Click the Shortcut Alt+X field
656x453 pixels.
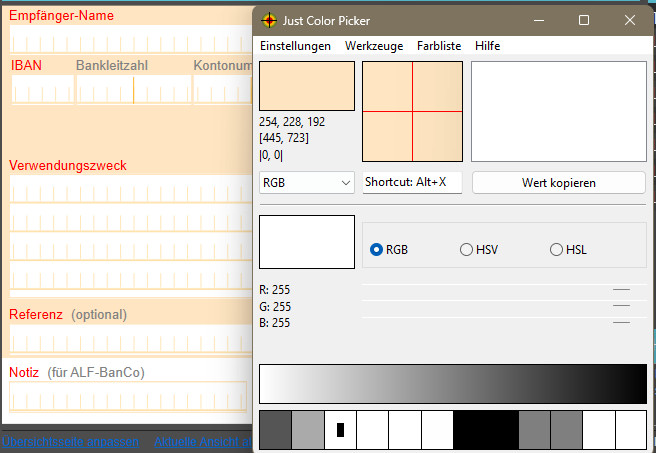click(x=412, y=183)
